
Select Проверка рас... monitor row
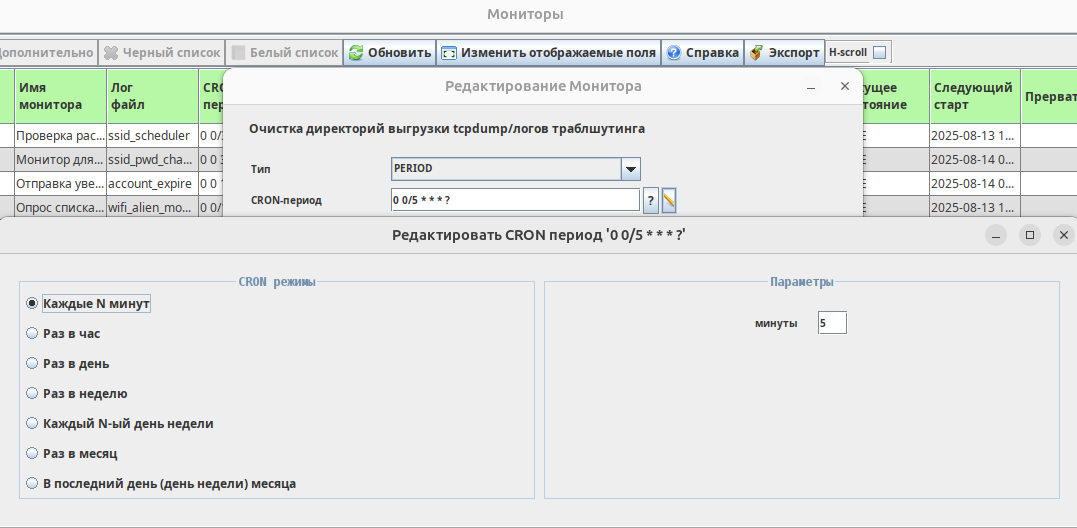tap(60, 135)
